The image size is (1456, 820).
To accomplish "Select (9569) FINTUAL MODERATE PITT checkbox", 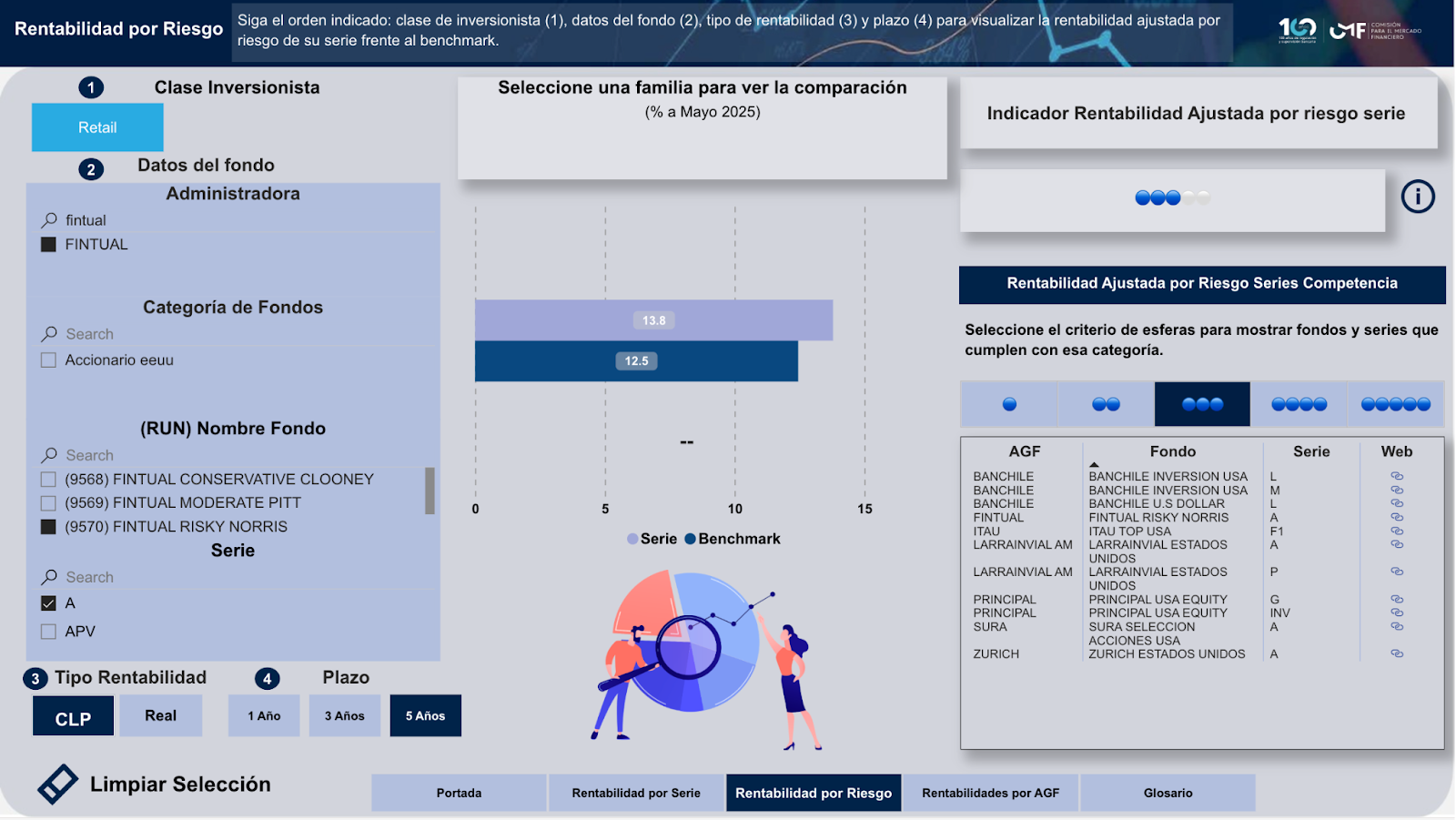I will point(49,502).
